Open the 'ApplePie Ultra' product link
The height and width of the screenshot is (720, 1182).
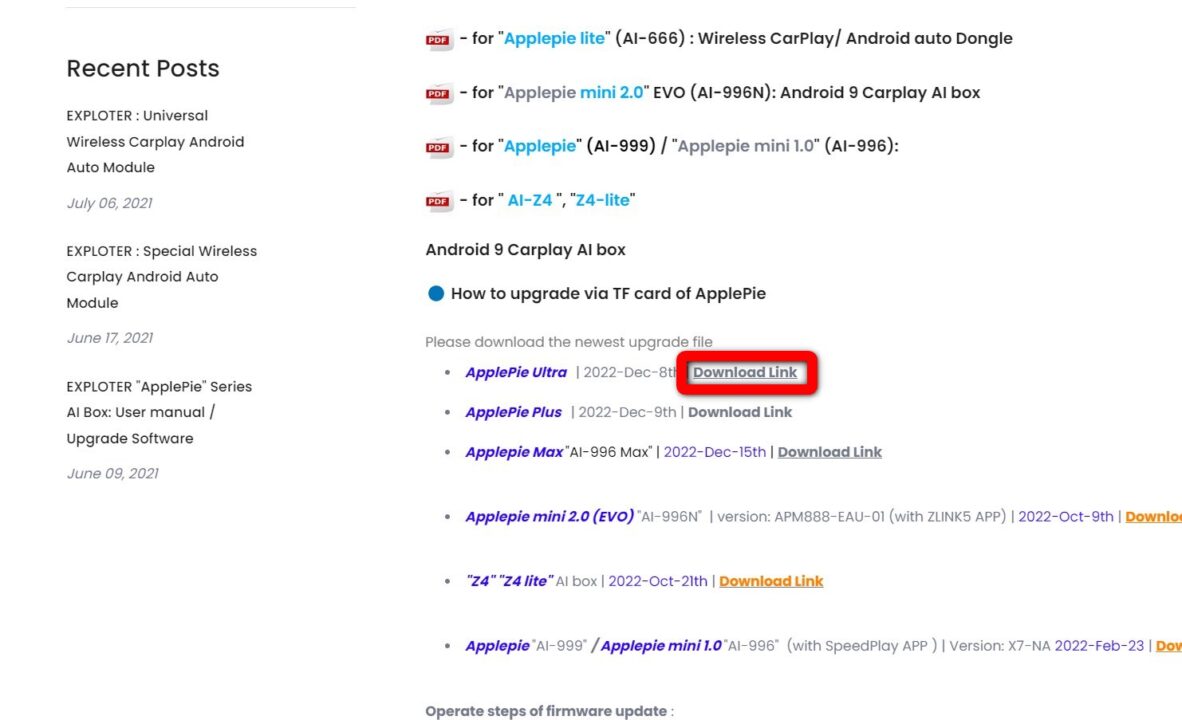click(516, 372)
